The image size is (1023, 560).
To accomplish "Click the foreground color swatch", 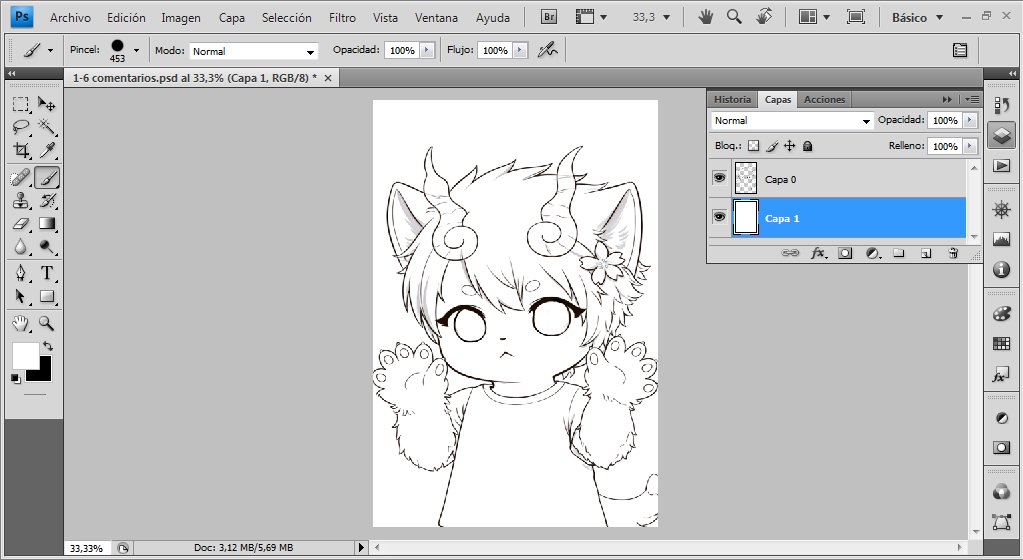I will [24, 355].
